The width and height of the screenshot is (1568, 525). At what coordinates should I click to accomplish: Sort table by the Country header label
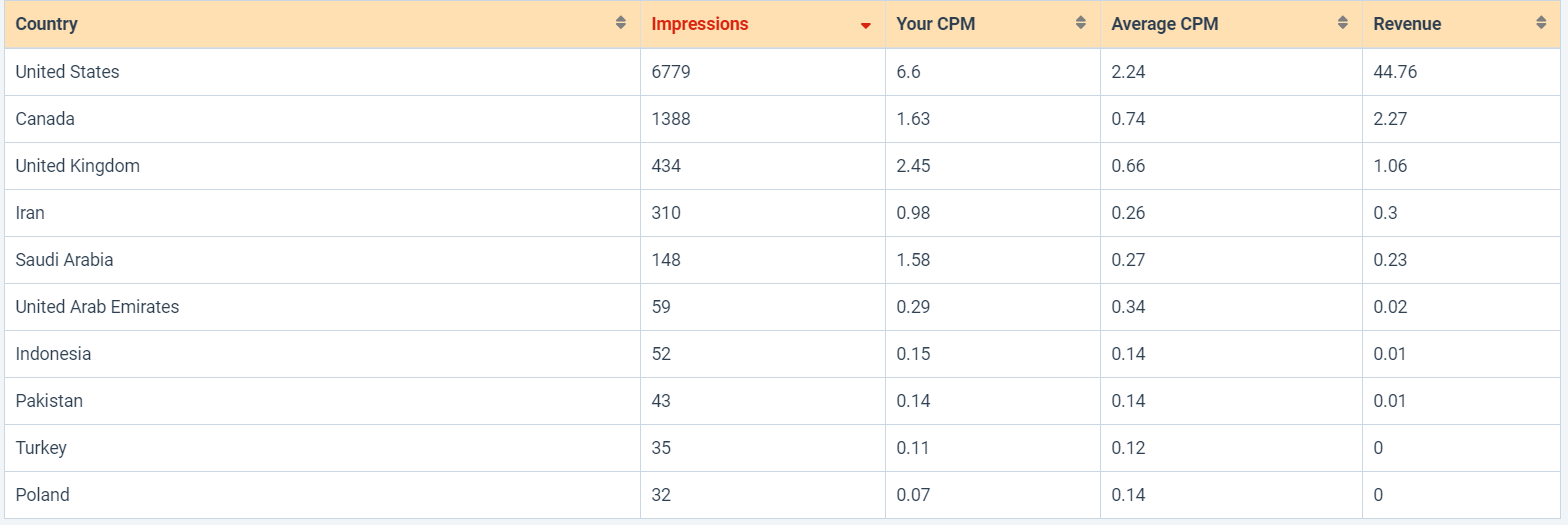pyautogui.click(x=46, y=24)
